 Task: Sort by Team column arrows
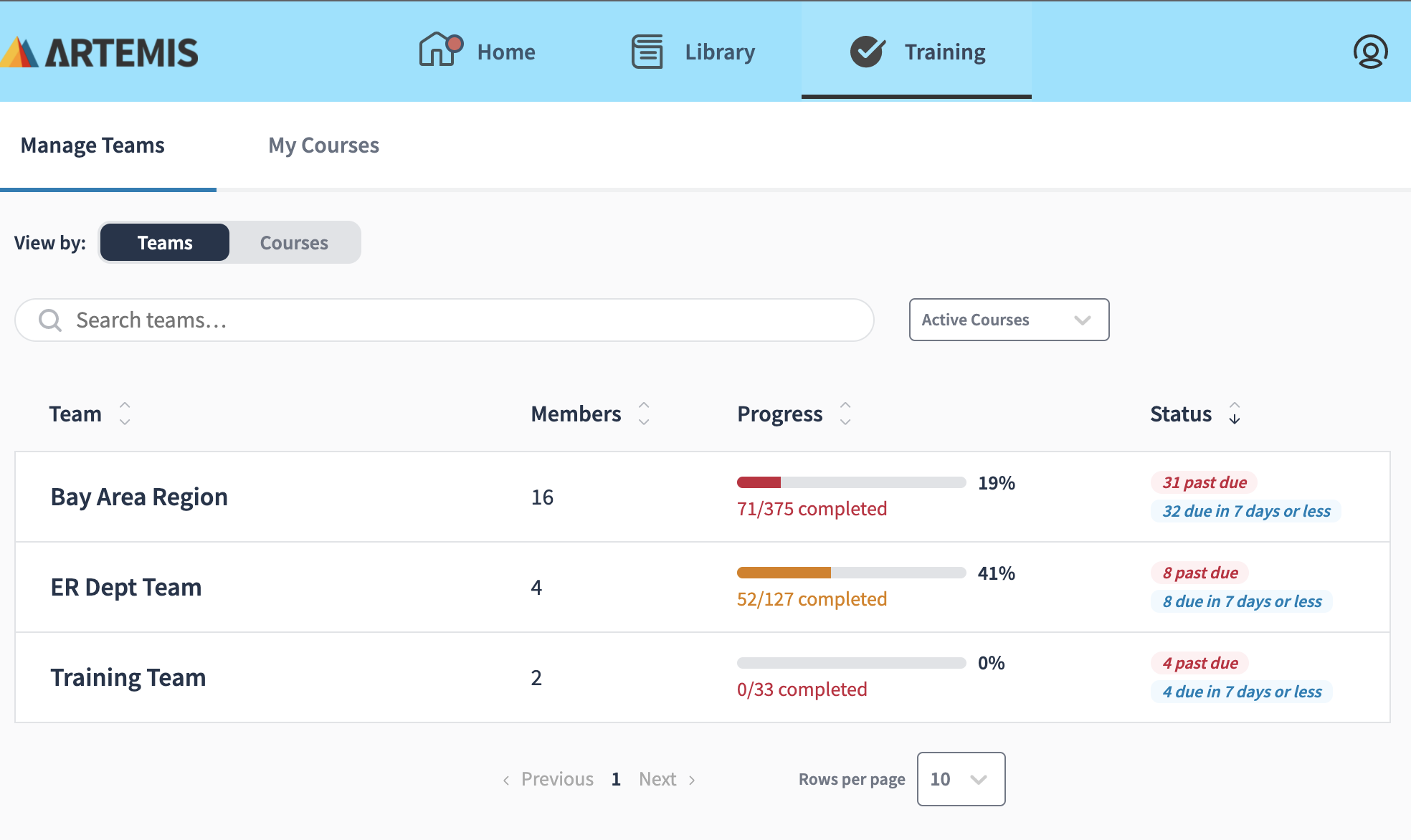coord(125,414)
